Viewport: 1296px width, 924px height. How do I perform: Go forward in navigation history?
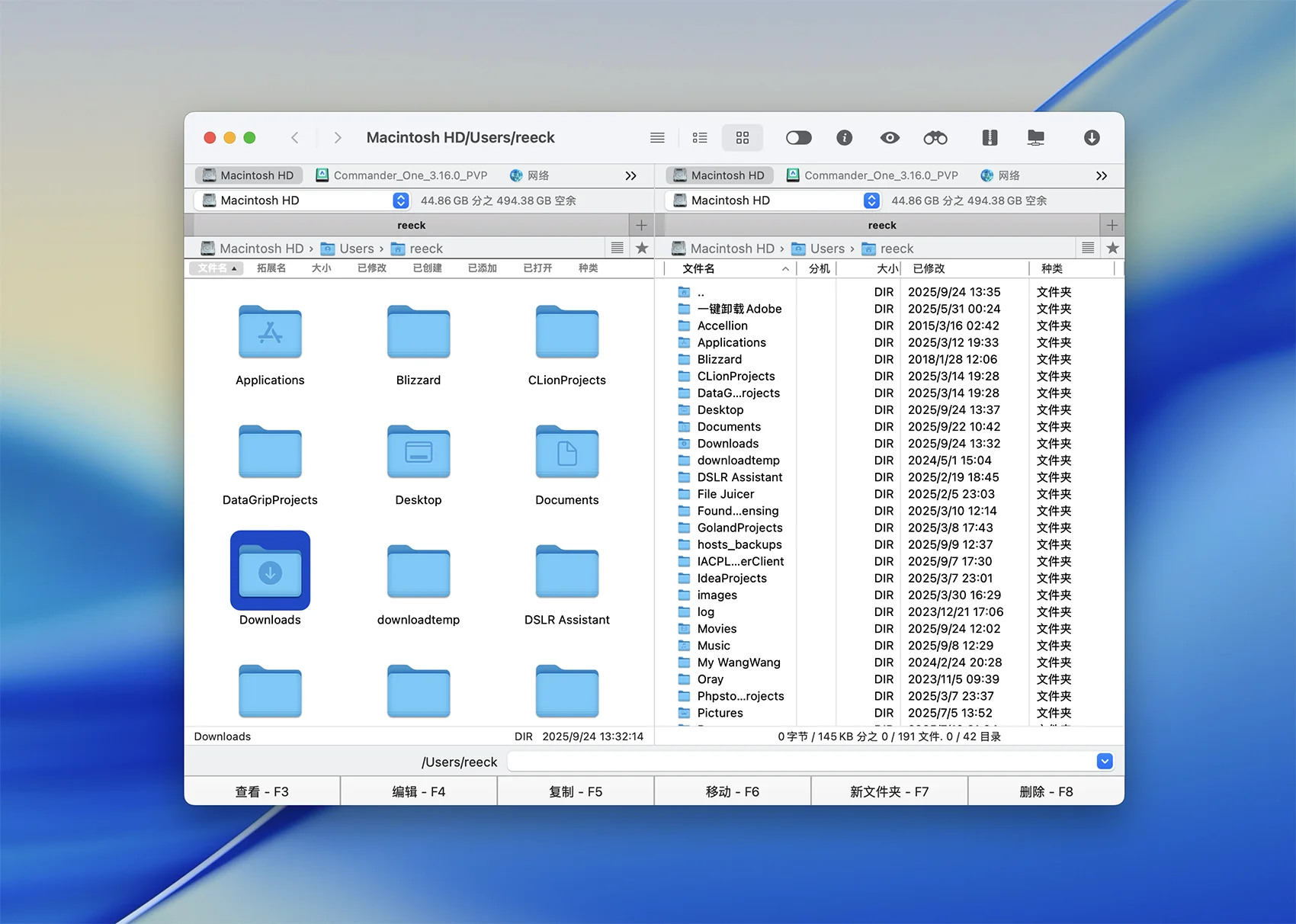337,138
